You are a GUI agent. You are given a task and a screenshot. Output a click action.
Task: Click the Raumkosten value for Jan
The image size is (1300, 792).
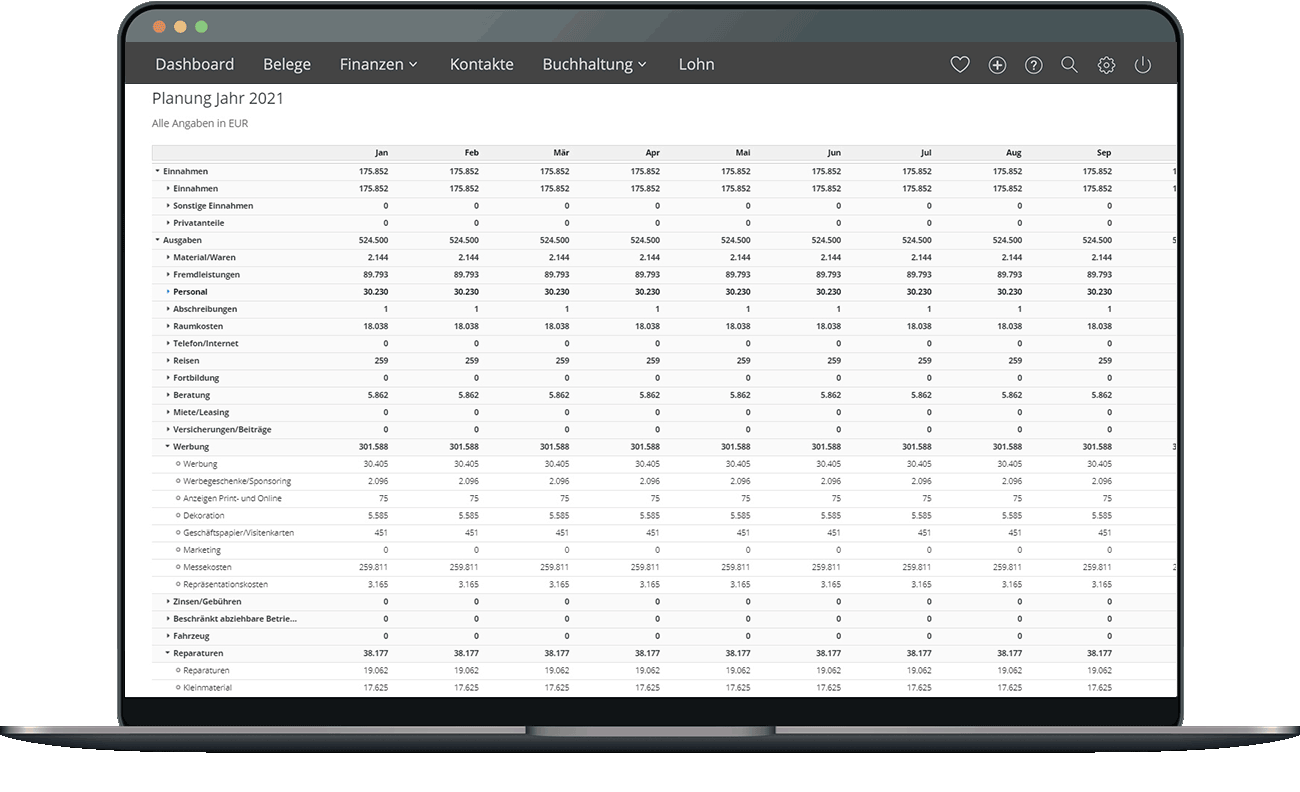[373, 326]
